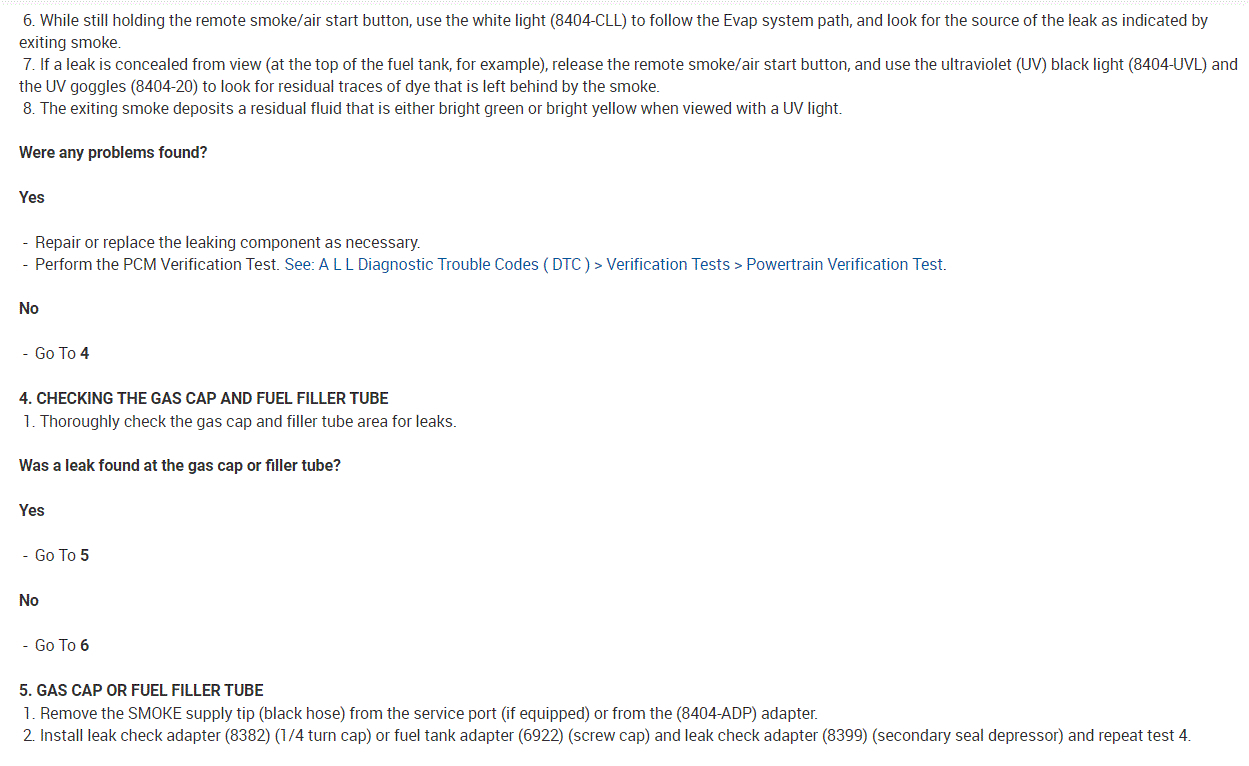Click the 'Remove the SMOKE supply tip' step

[428, 714]
